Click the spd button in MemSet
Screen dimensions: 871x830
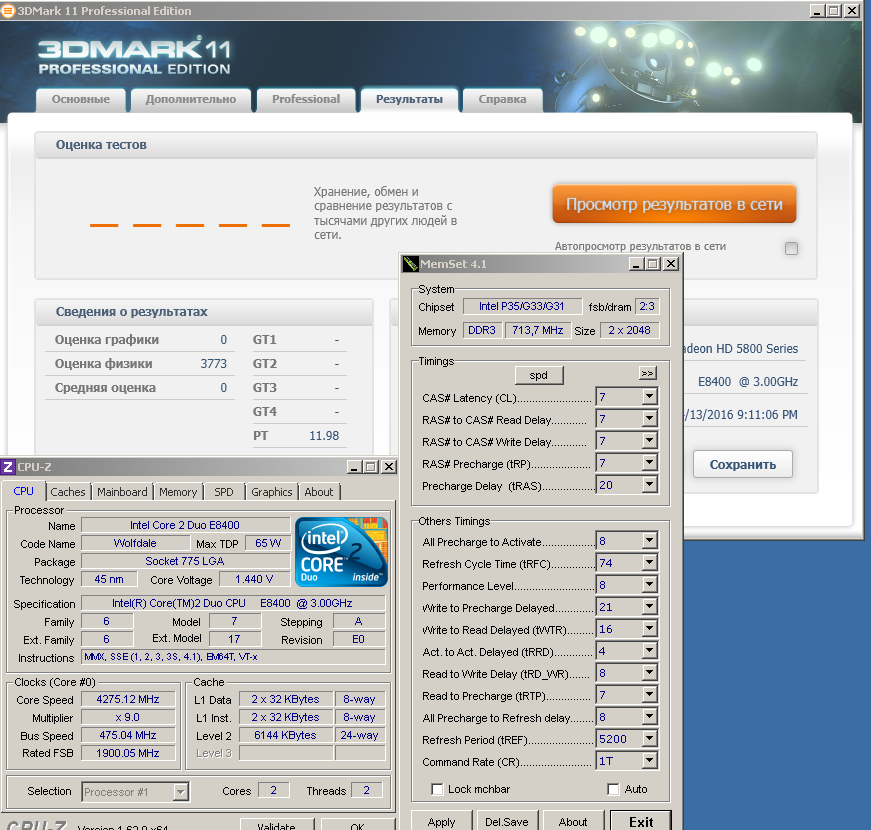click(539, 375)
